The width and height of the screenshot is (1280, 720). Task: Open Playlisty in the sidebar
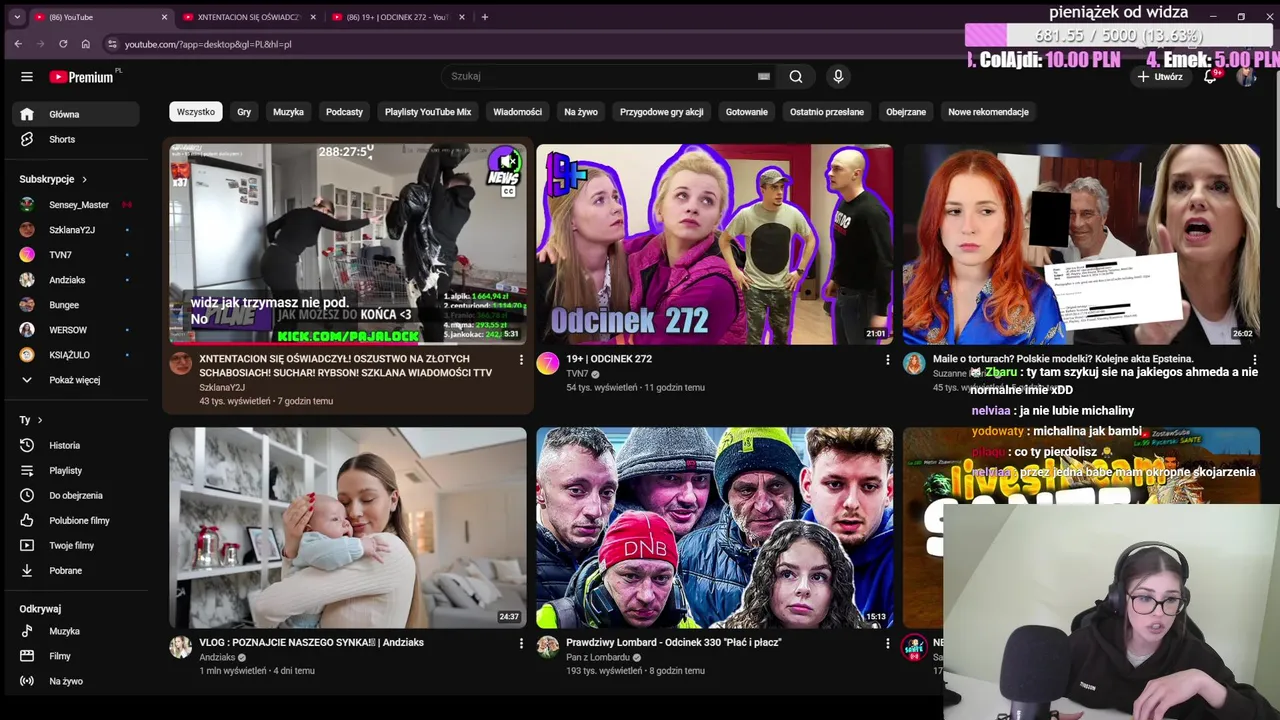[76, 470]
